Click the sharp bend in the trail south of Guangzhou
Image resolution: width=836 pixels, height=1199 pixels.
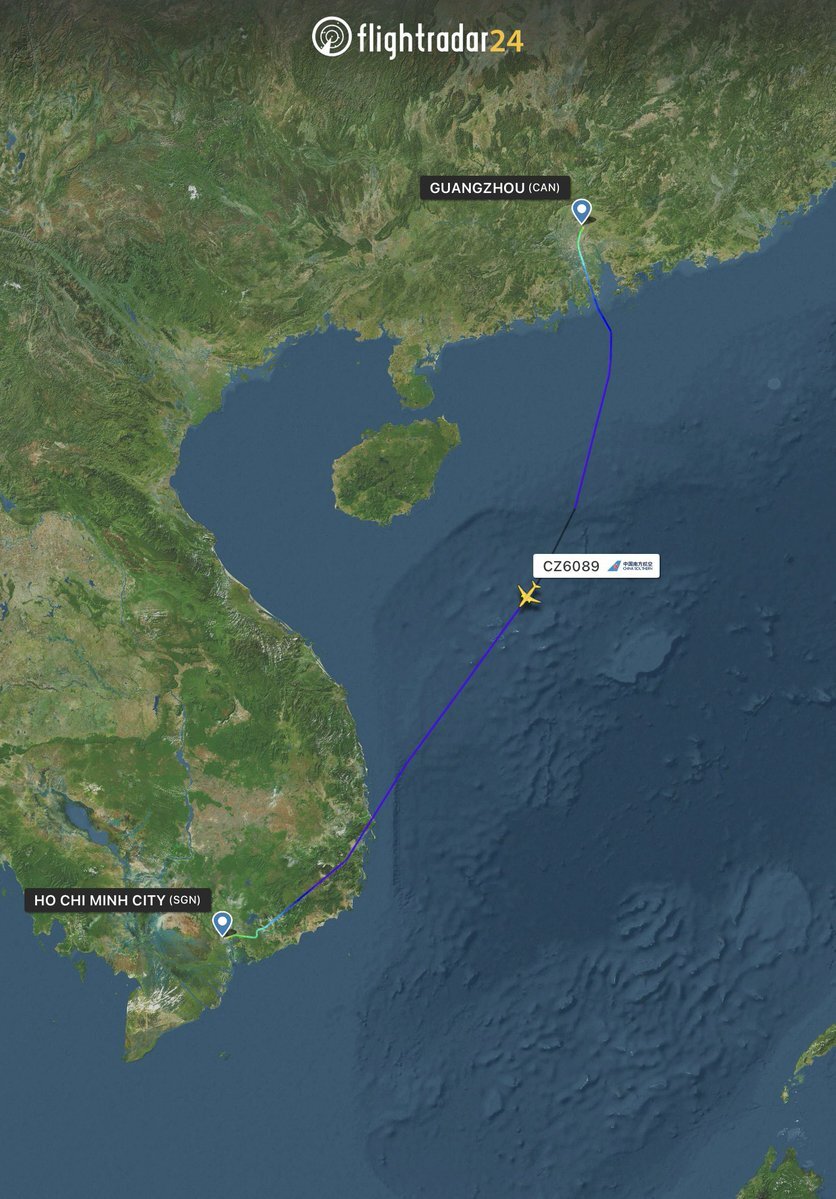point(610,331)
